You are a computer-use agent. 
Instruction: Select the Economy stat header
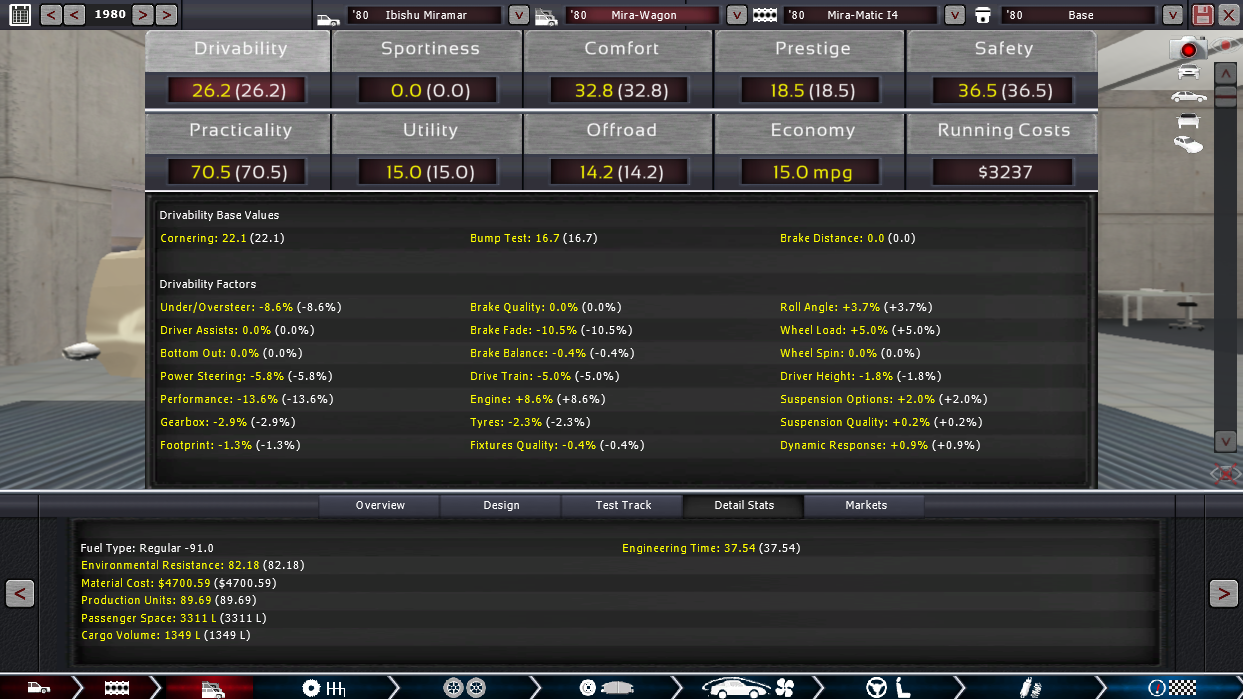(x=812, y=131)
